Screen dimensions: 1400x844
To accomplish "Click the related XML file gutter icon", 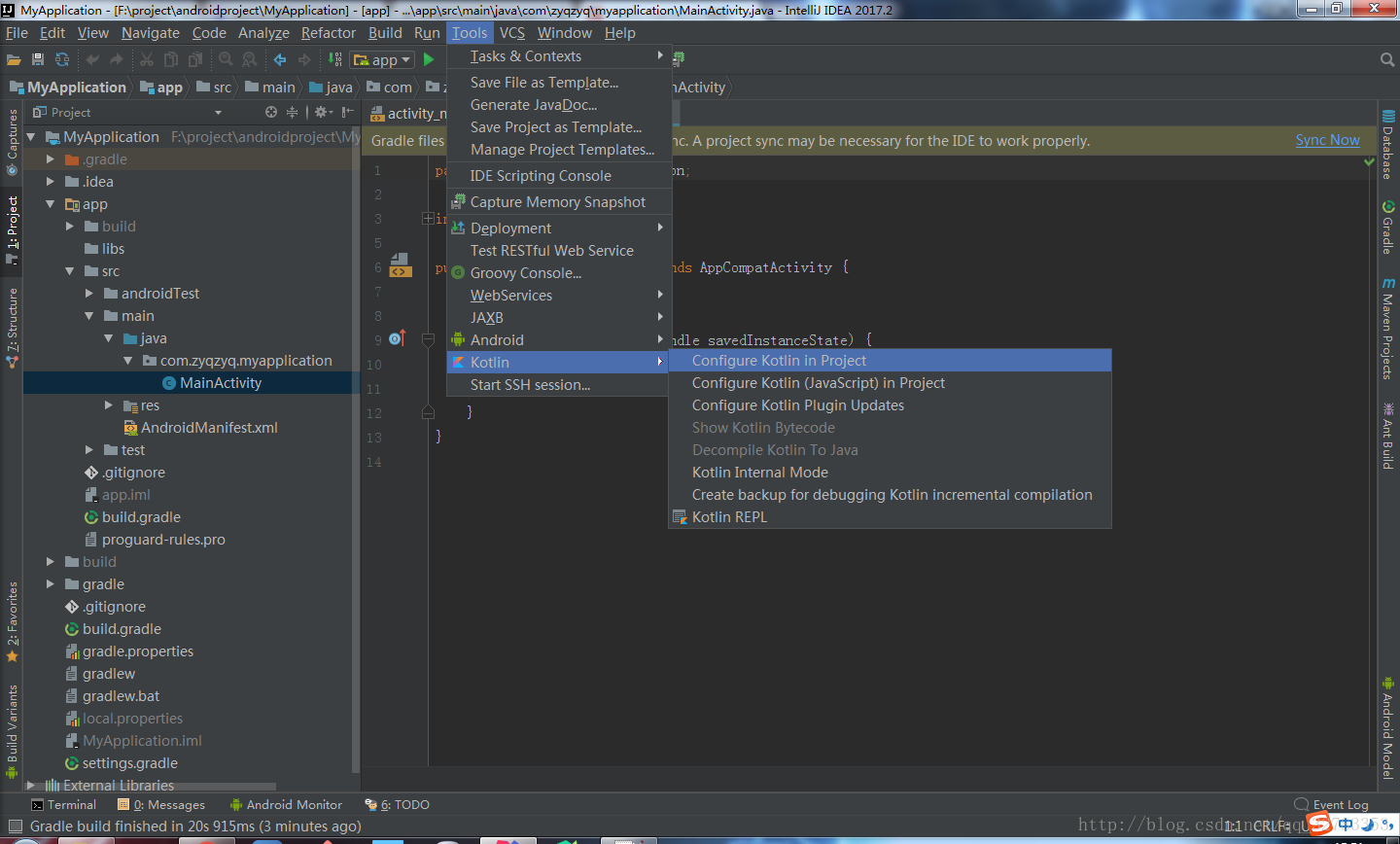I will coord(401,265).
